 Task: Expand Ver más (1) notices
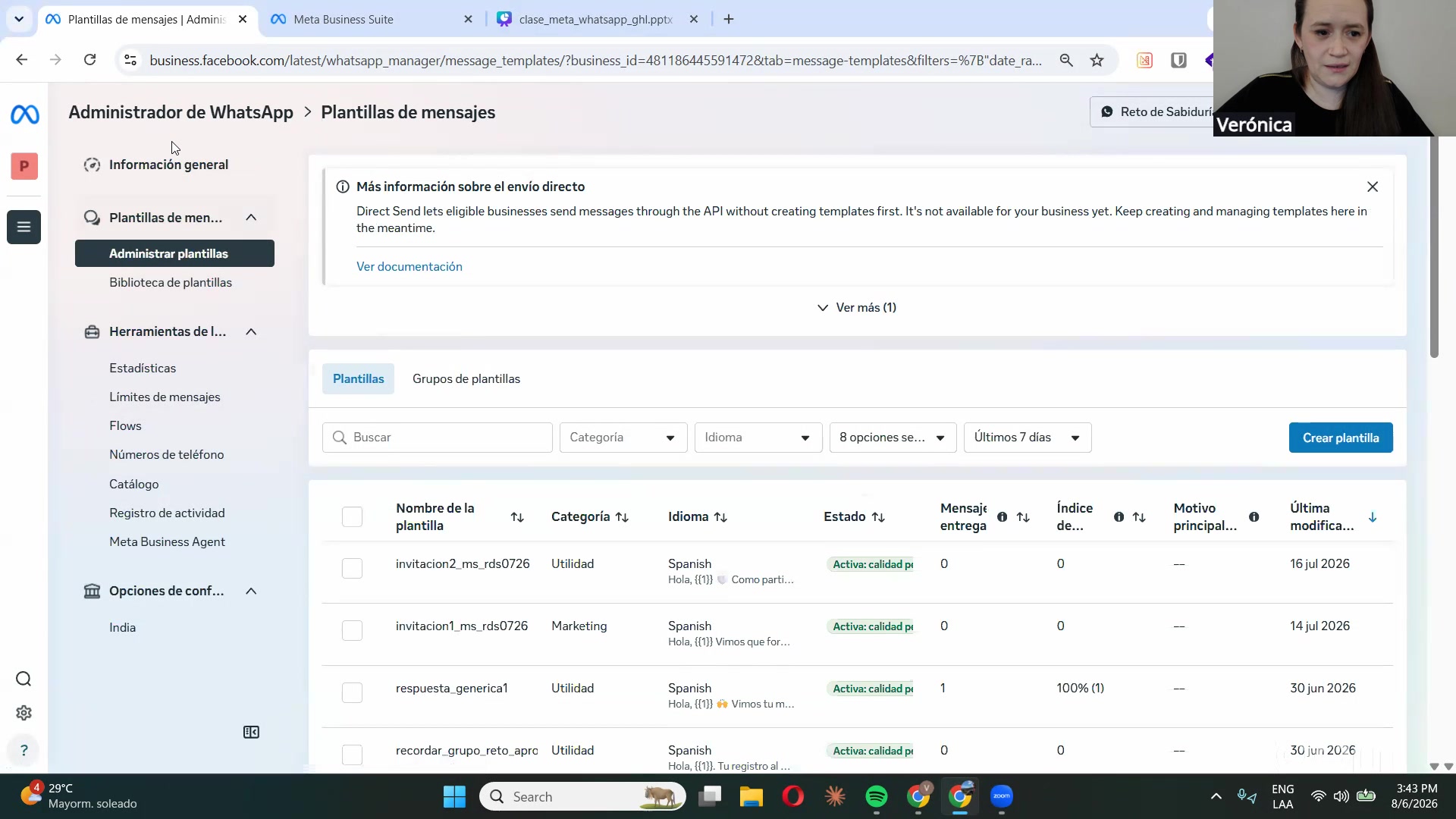coord(857,307)
